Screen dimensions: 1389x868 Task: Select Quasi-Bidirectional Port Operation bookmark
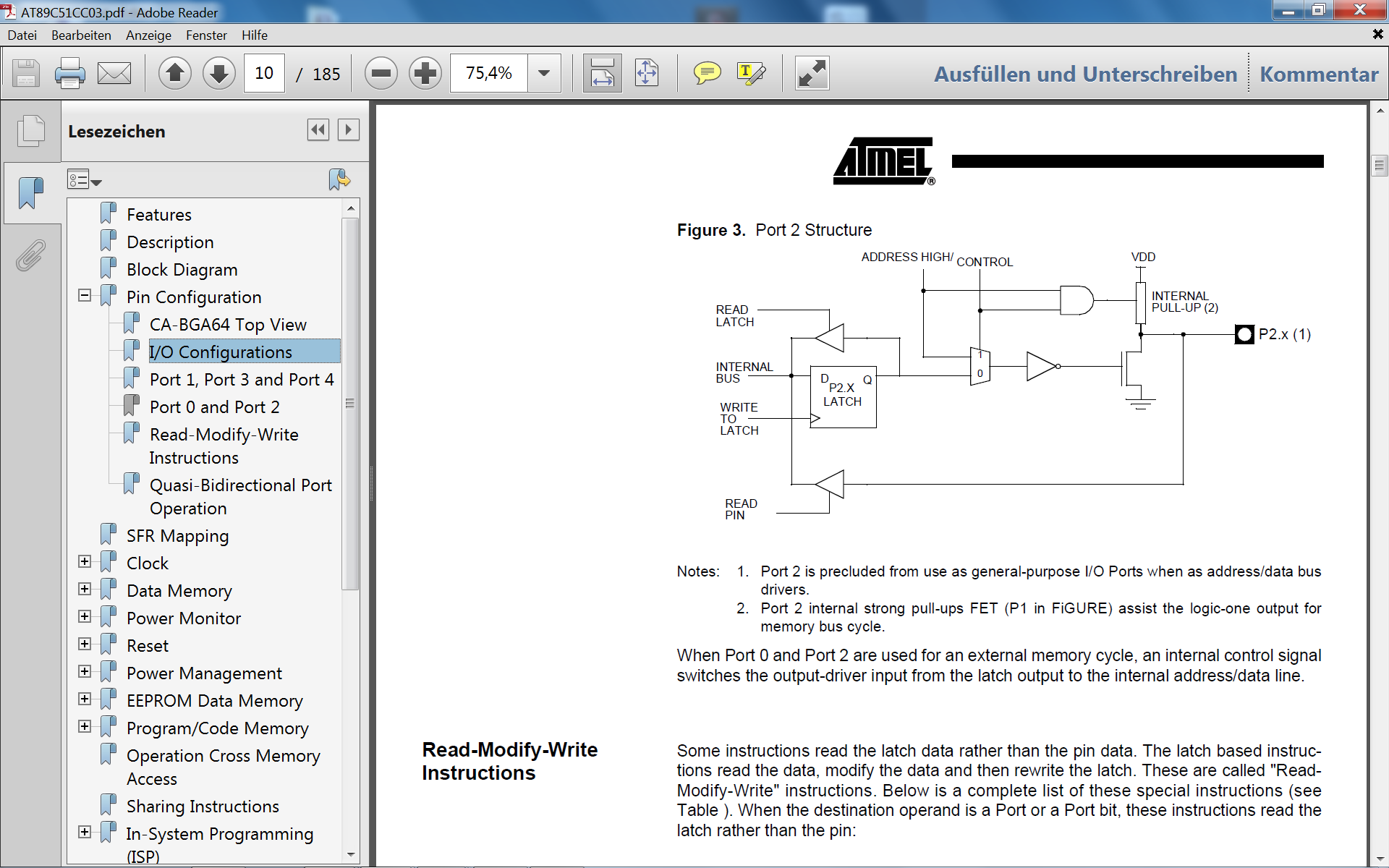coord(240,497)
